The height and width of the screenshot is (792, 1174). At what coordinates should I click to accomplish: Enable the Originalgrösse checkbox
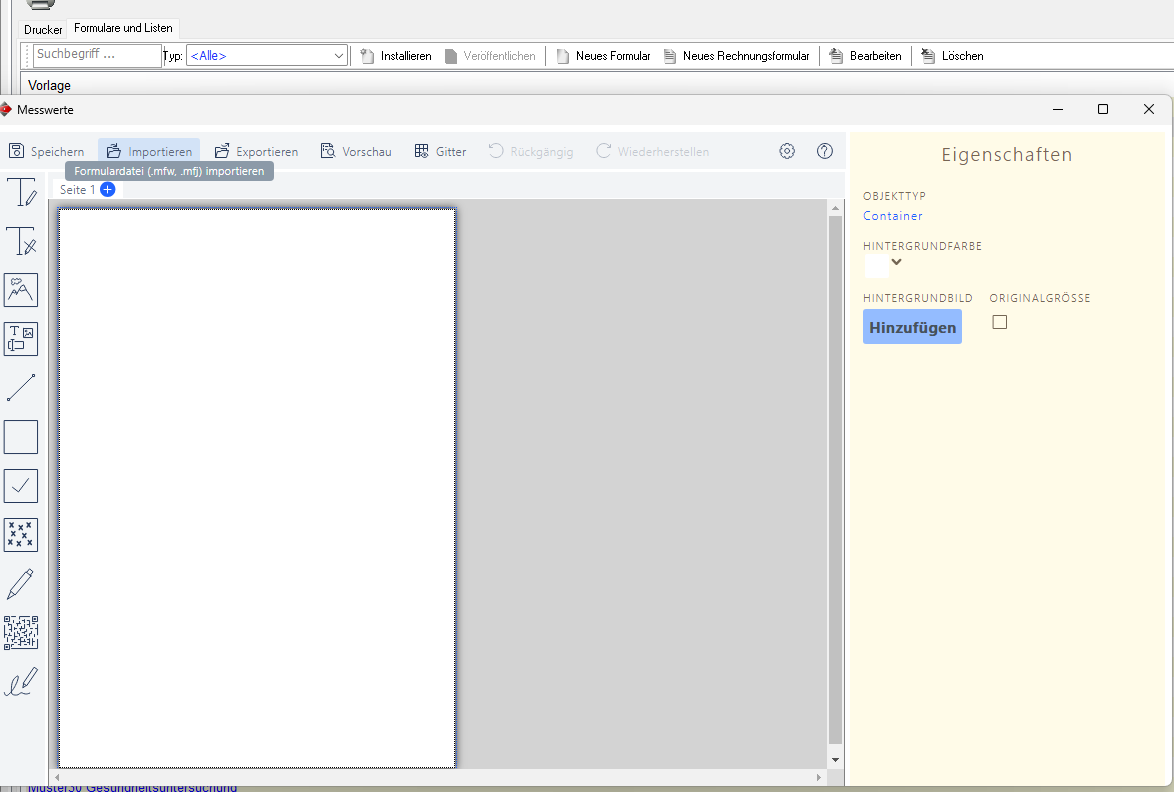[x=1000, y=322]
